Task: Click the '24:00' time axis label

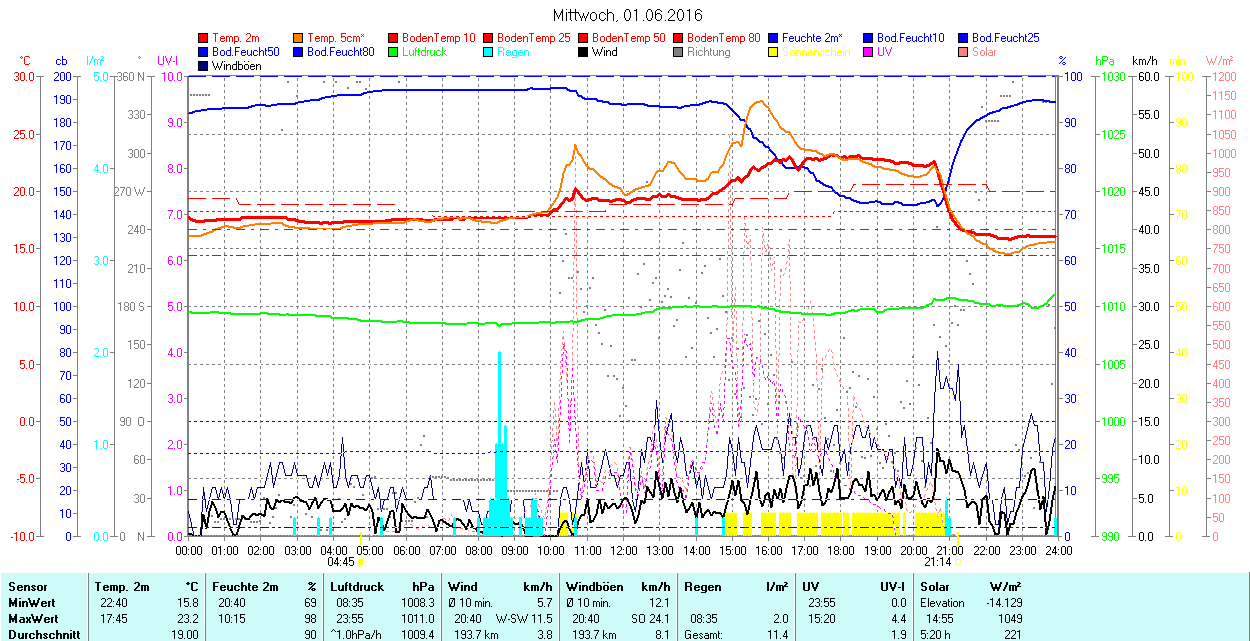Action: [1059, 549]
